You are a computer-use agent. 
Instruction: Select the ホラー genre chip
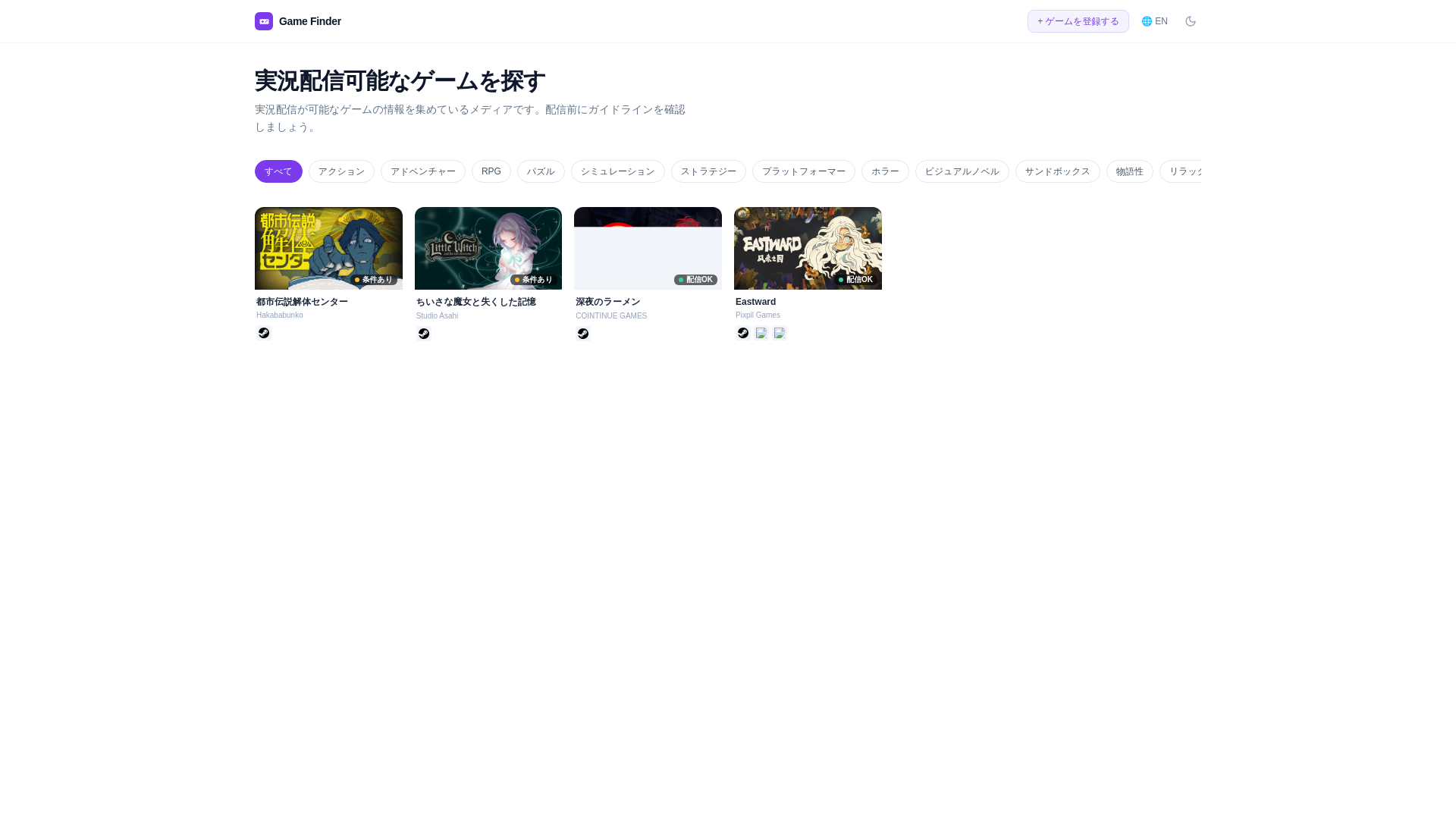click(x=885, y=171)
